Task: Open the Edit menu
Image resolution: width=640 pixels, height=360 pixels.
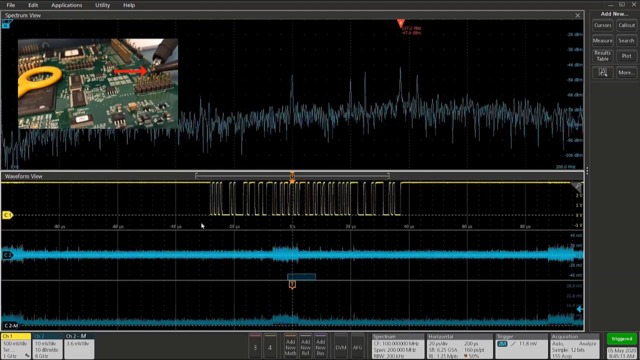Action: pos(33,5)
